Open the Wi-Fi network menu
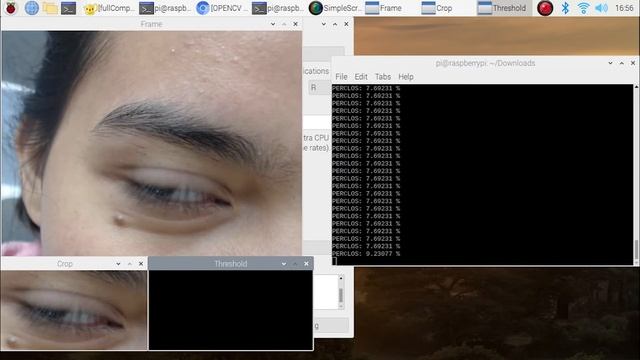 point(583,8)
